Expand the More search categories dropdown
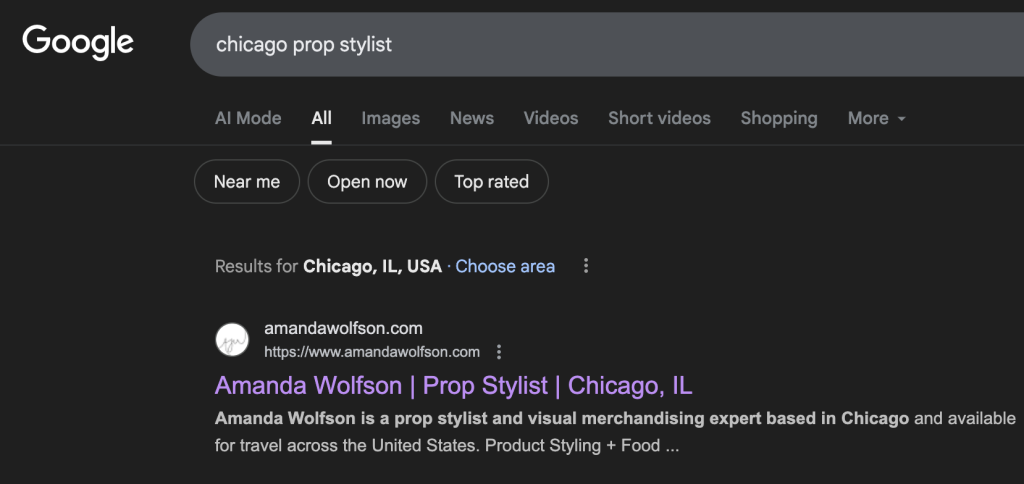The height and width of the screenshot is (484, 1024). point(876,118)
